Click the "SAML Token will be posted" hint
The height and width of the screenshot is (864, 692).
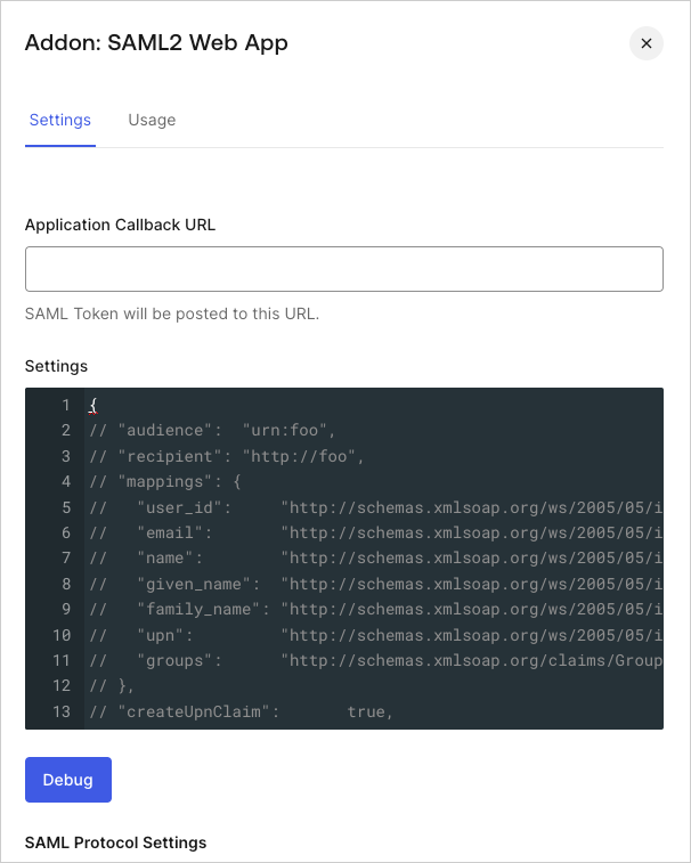[x=172, y=314]
